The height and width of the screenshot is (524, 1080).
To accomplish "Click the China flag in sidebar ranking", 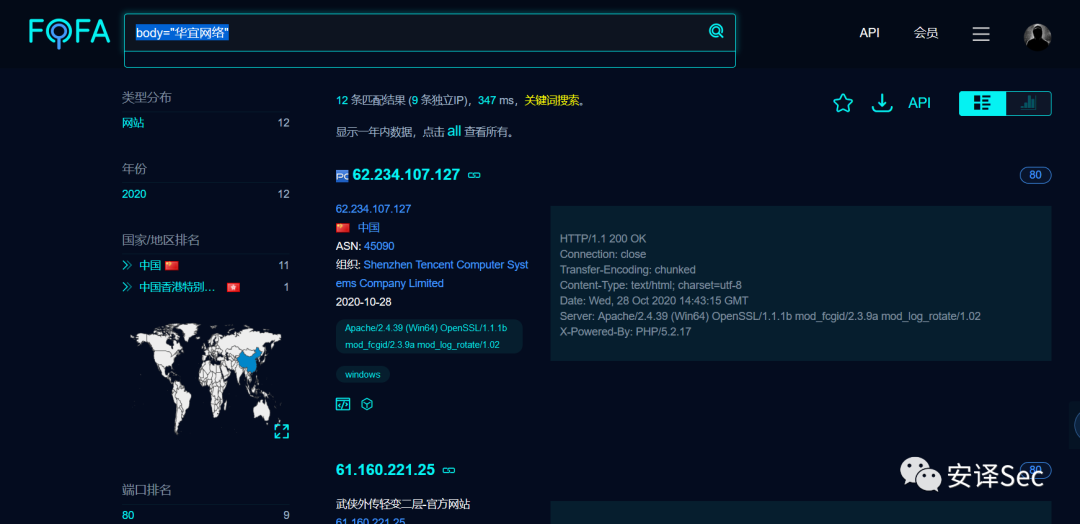I will 172,265.
